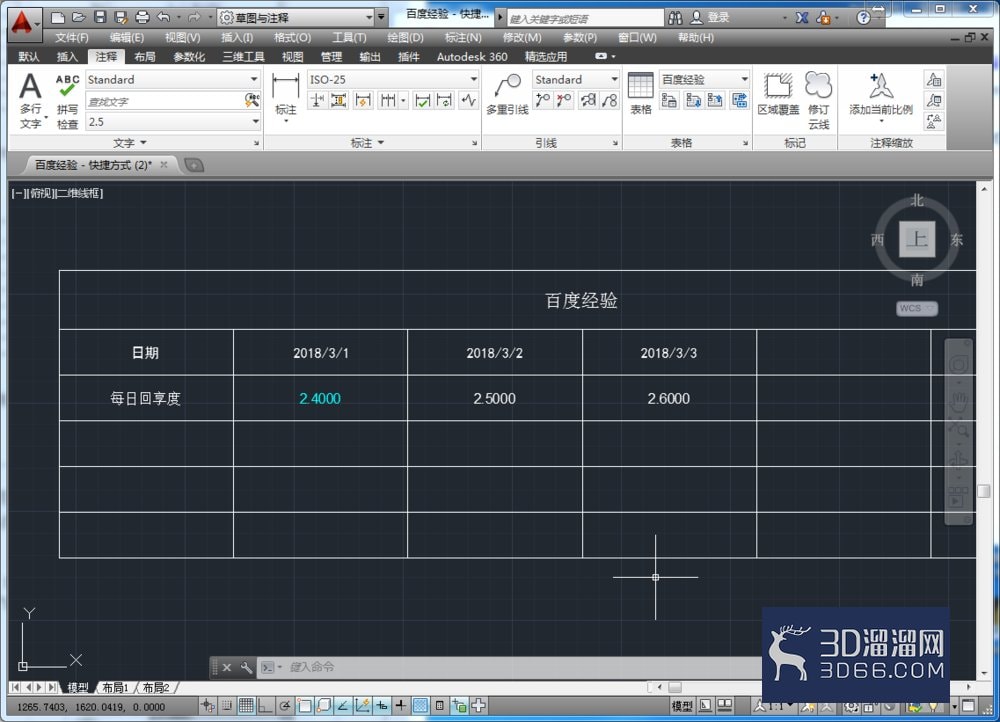Click the New file icon in quick access toolbar
1000x722 pixels.
point(57,17)
